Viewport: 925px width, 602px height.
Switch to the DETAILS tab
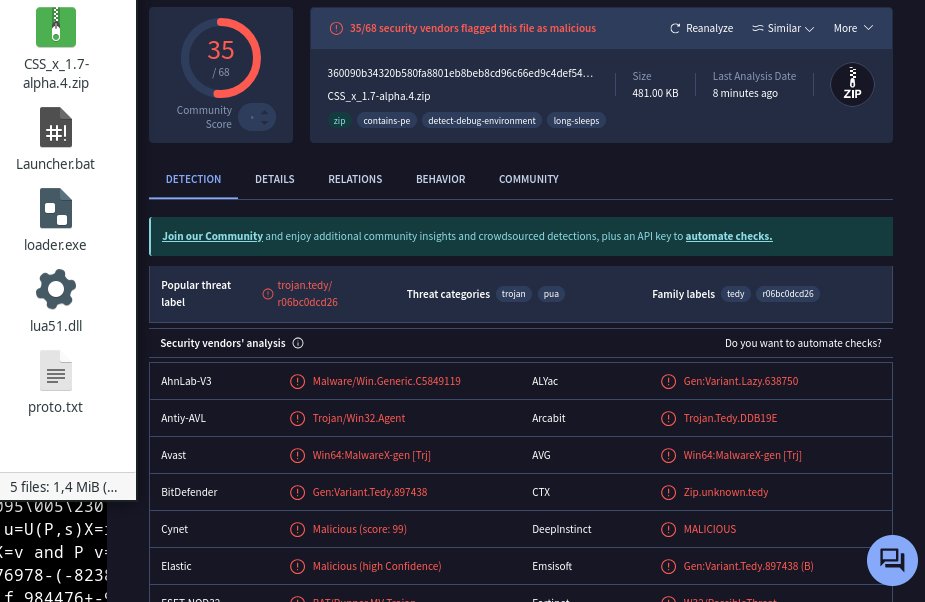point(274,179)
